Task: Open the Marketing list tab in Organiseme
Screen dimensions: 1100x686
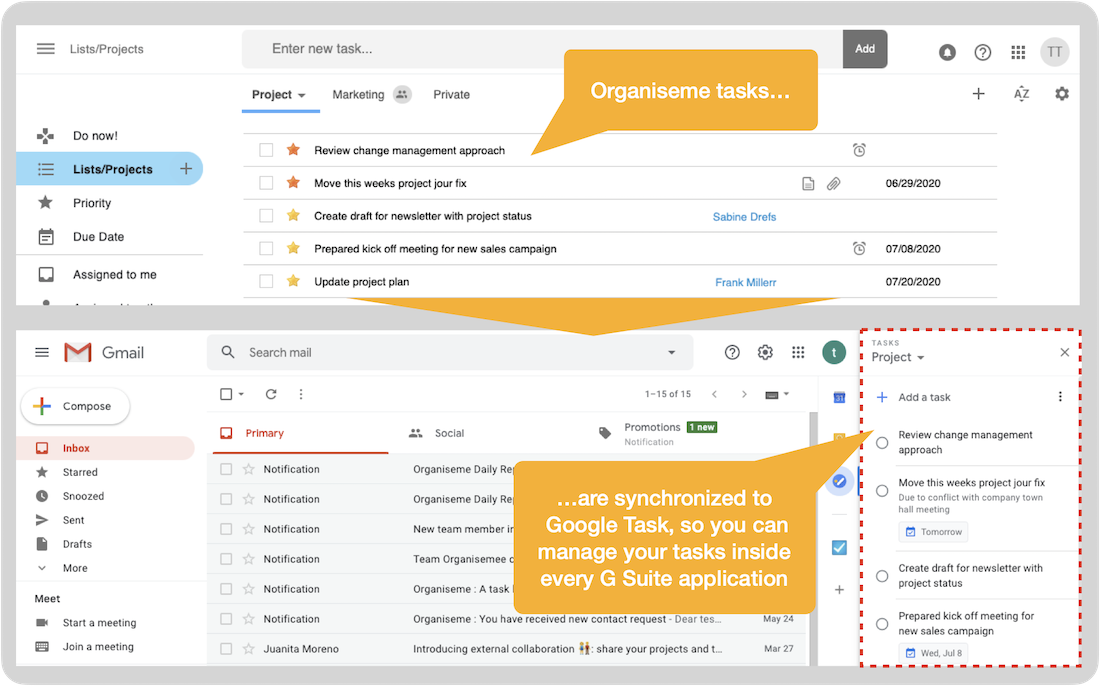Action: pos(356,94)
